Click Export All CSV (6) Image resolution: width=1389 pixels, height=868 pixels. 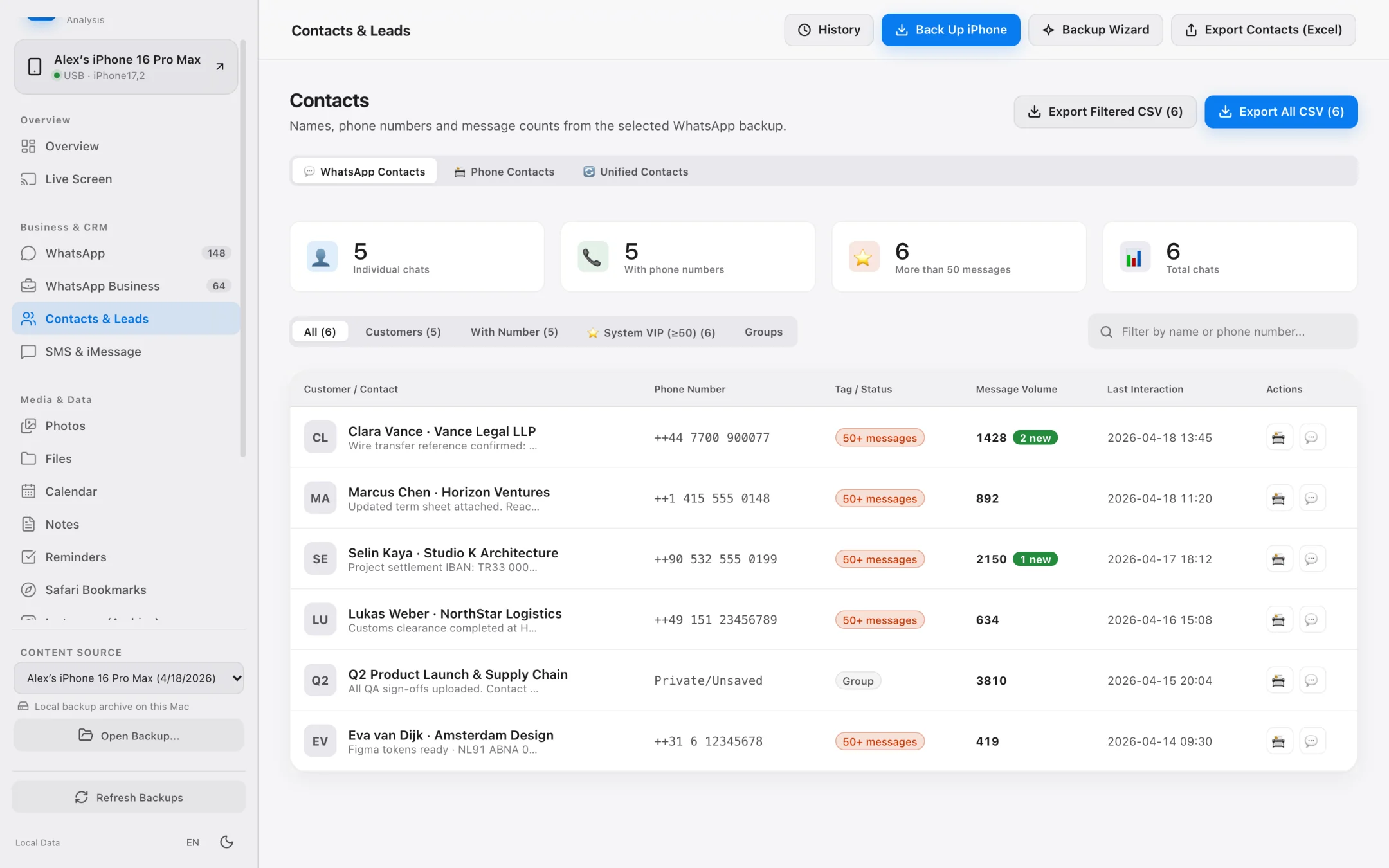pyautogui.click(x=1281, y=112)
